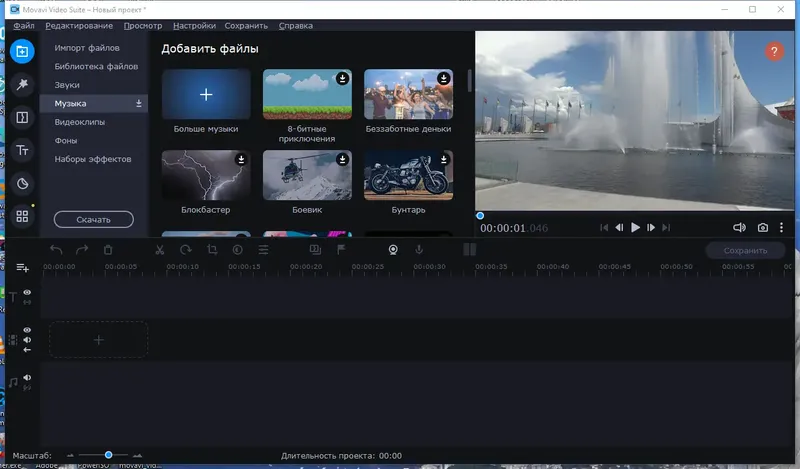The width and height of the screenshot is (800, 469).
Task: Click download arrow beside Музыка
Action: pyautogui.click(x=138, y=104)
